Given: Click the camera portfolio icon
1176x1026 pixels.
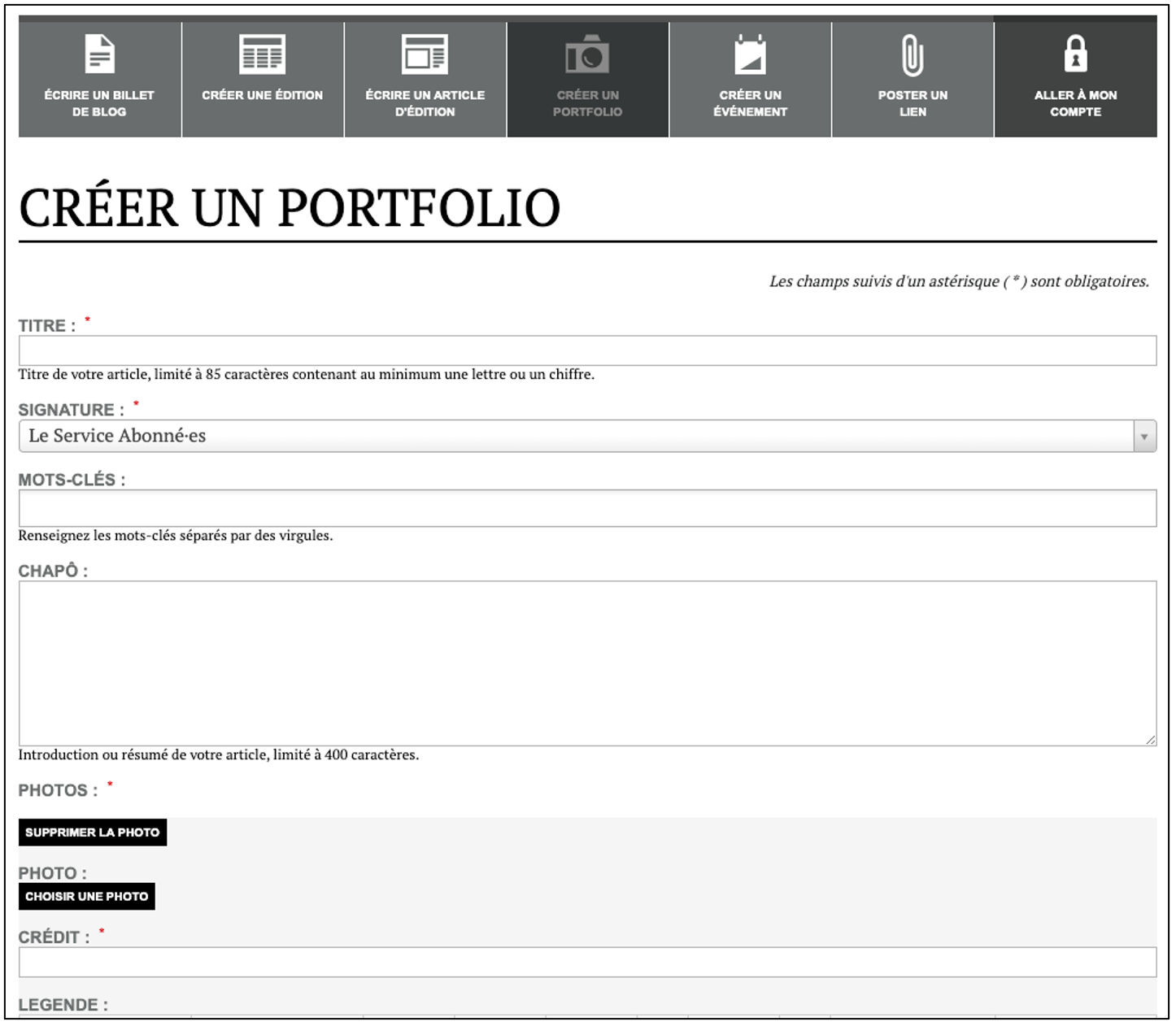Looking at the screenshot, I should (x=587, y=54).
